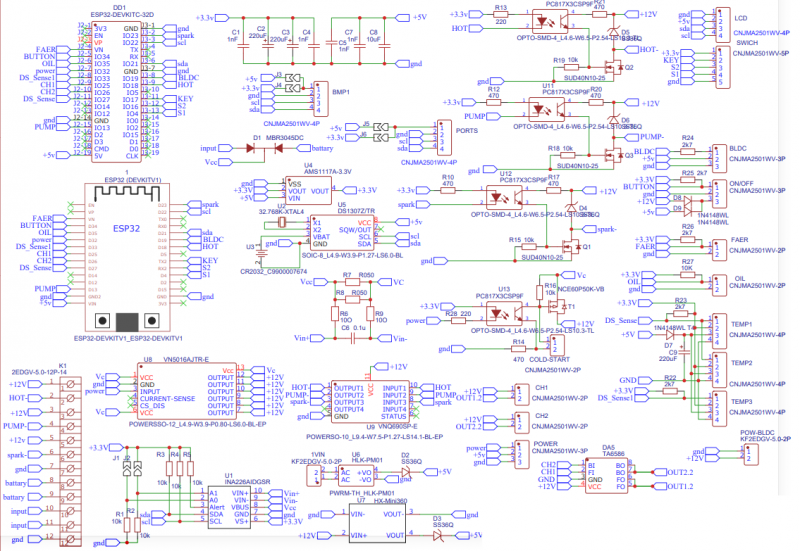Click the 32.768K crystal oscillator symbol
800x551 pixels.
click(x=284, y=223)
